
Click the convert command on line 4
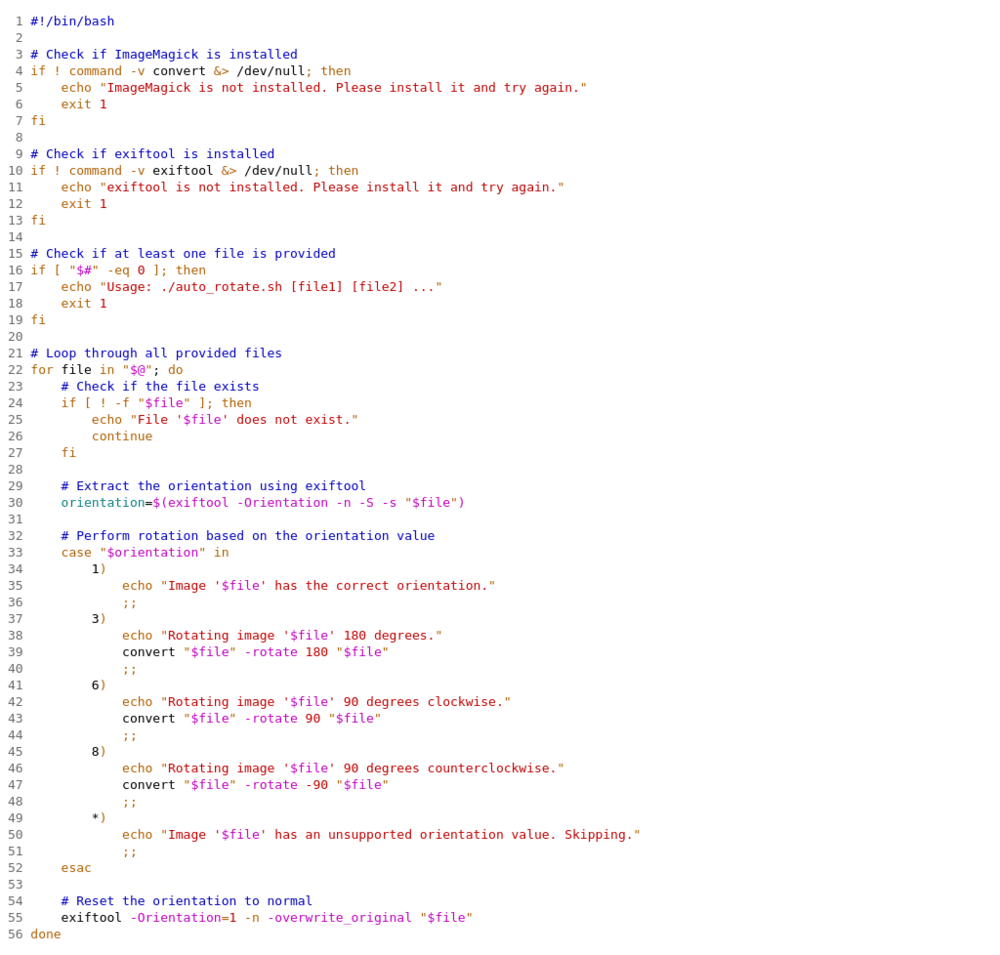pos(179,70)
